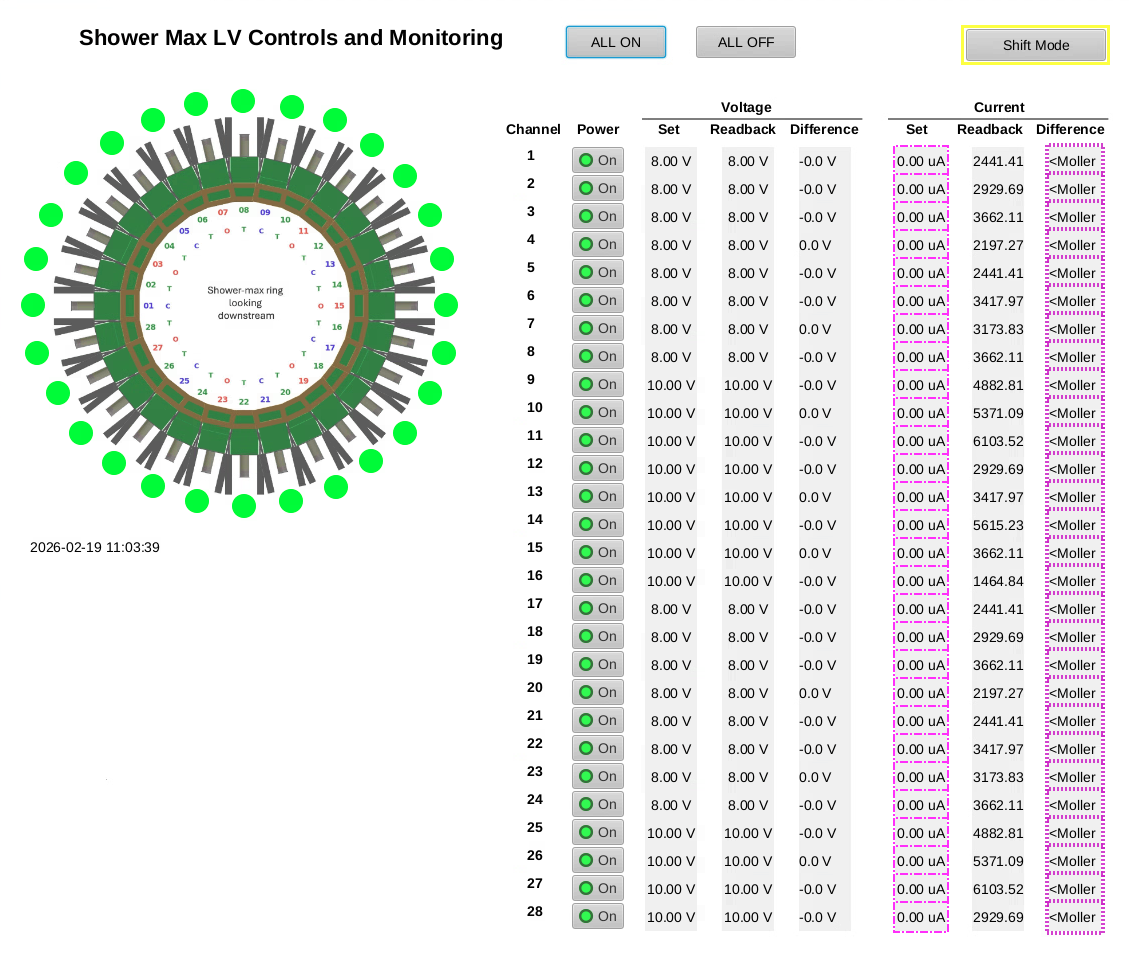Click the Shower-max ring center label
This screenshot has height=959, width=1133.
tap(245, 303)
